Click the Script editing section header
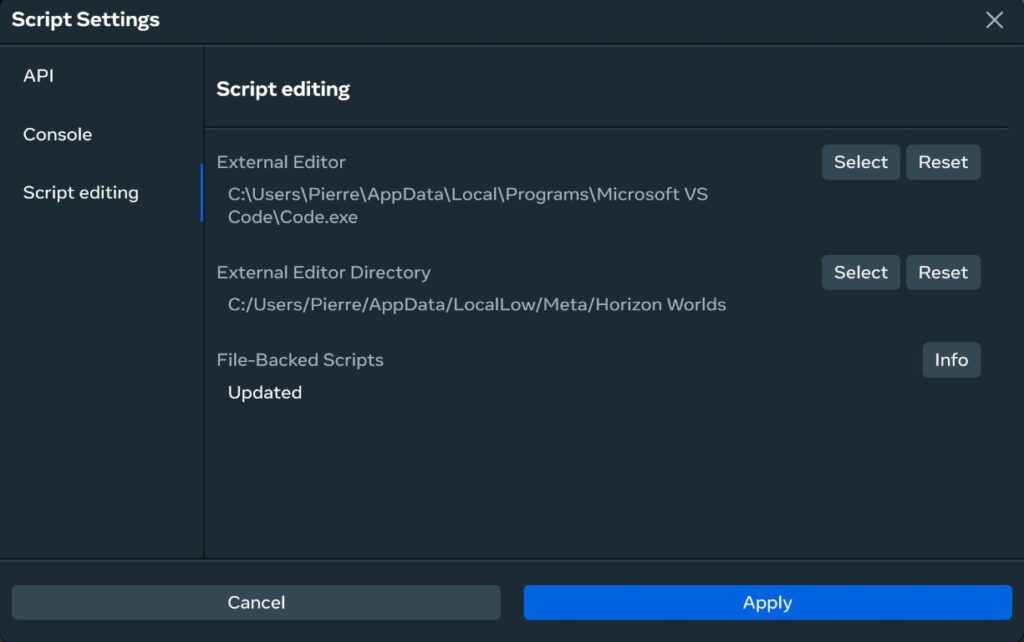This screenshot has width=1024, height=642. [283, 89]
